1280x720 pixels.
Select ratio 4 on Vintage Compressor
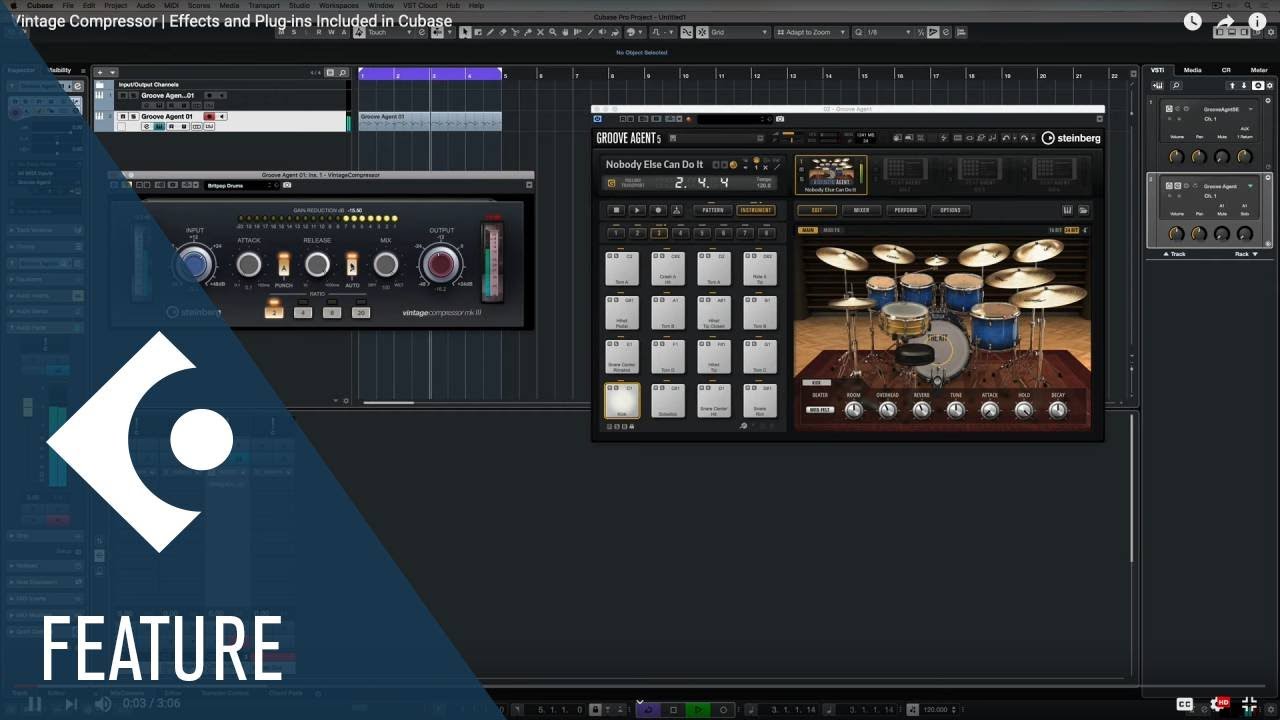click(303, 313)
